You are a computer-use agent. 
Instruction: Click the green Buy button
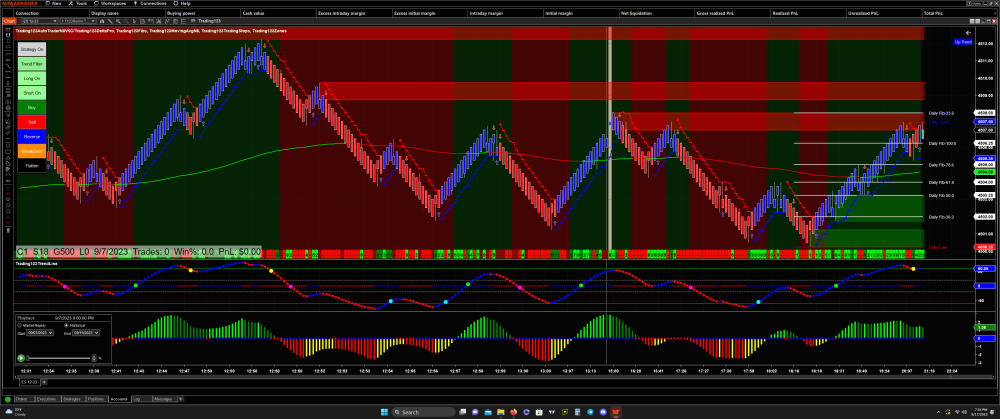[31, 106]
